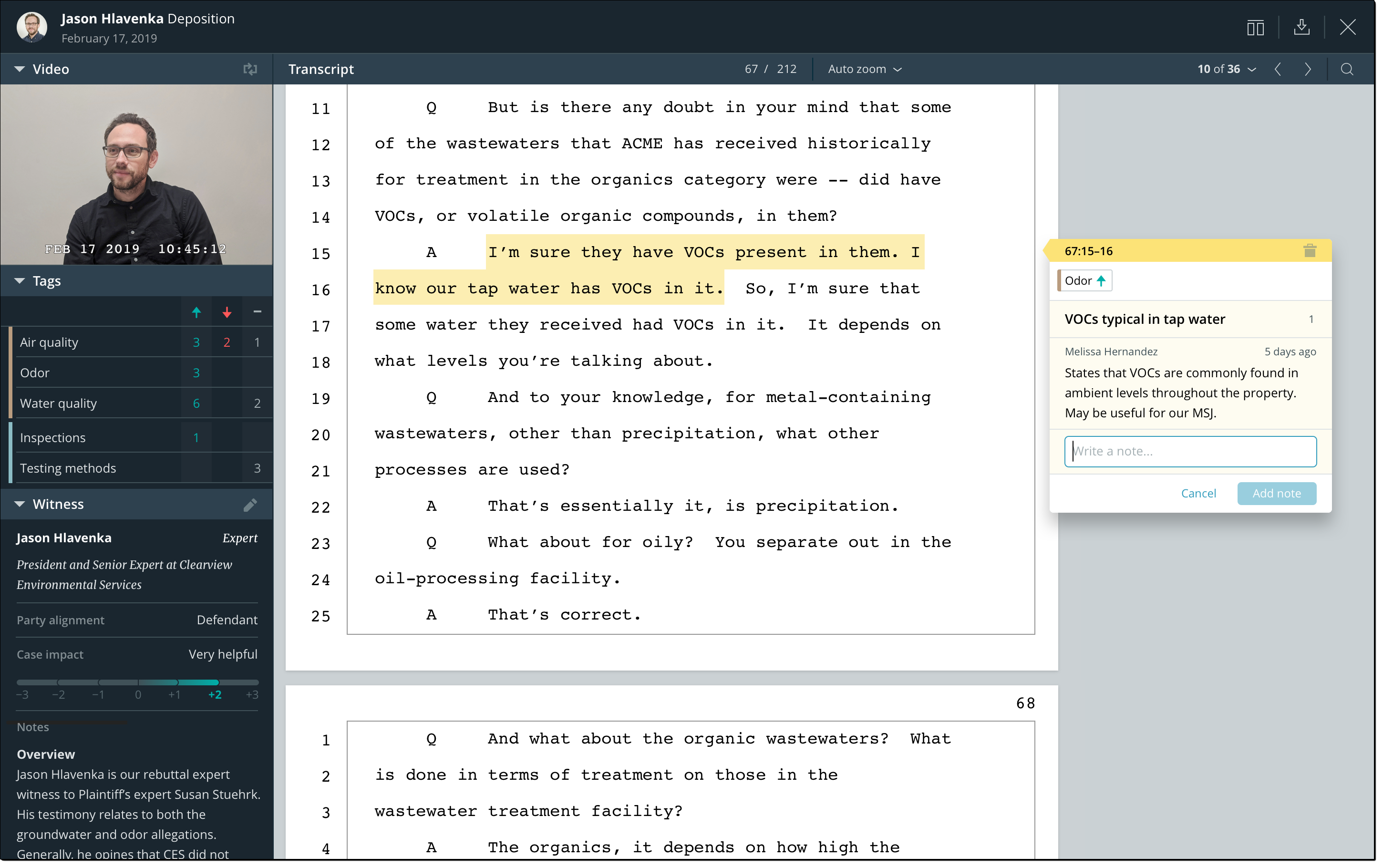Viewport: 1383px width, 868px height.
Task: Open the Auto zoom dropdown
Action: [864, 70]
